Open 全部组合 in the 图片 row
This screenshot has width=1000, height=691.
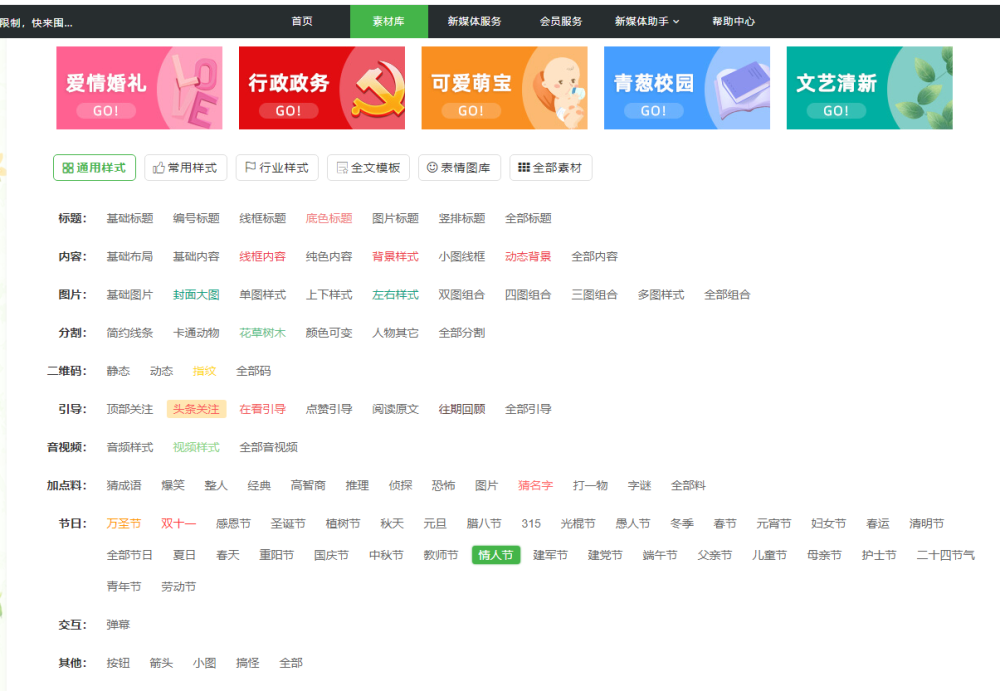pyautogui.click(x=727, y=295)
